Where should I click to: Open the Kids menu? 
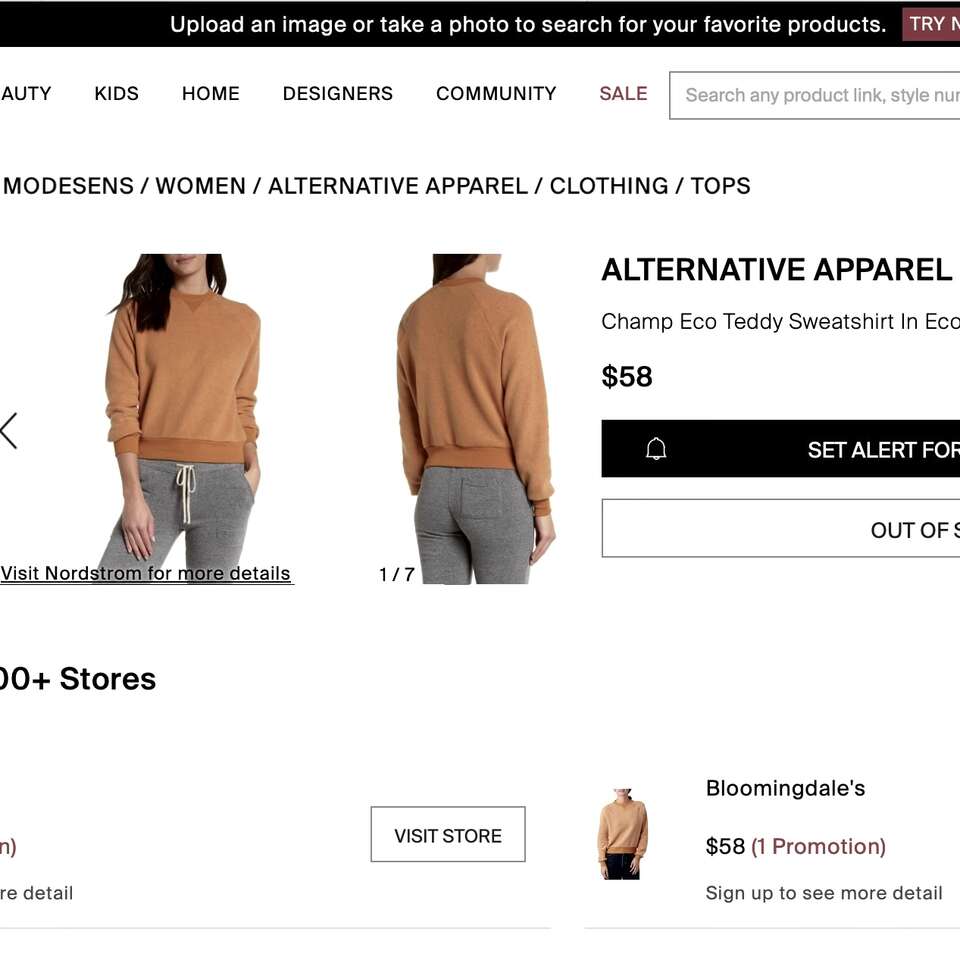(116, 94)
